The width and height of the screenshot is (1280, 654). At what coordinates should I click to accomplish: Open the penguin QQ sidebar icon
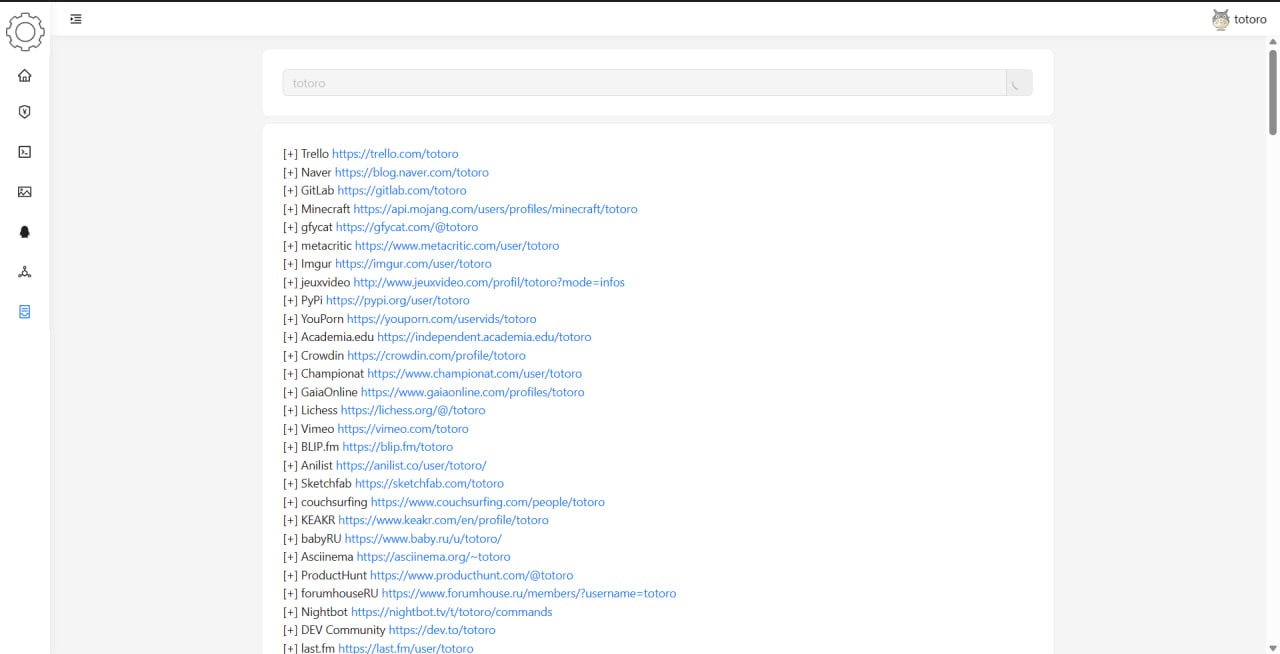[25, 232]
